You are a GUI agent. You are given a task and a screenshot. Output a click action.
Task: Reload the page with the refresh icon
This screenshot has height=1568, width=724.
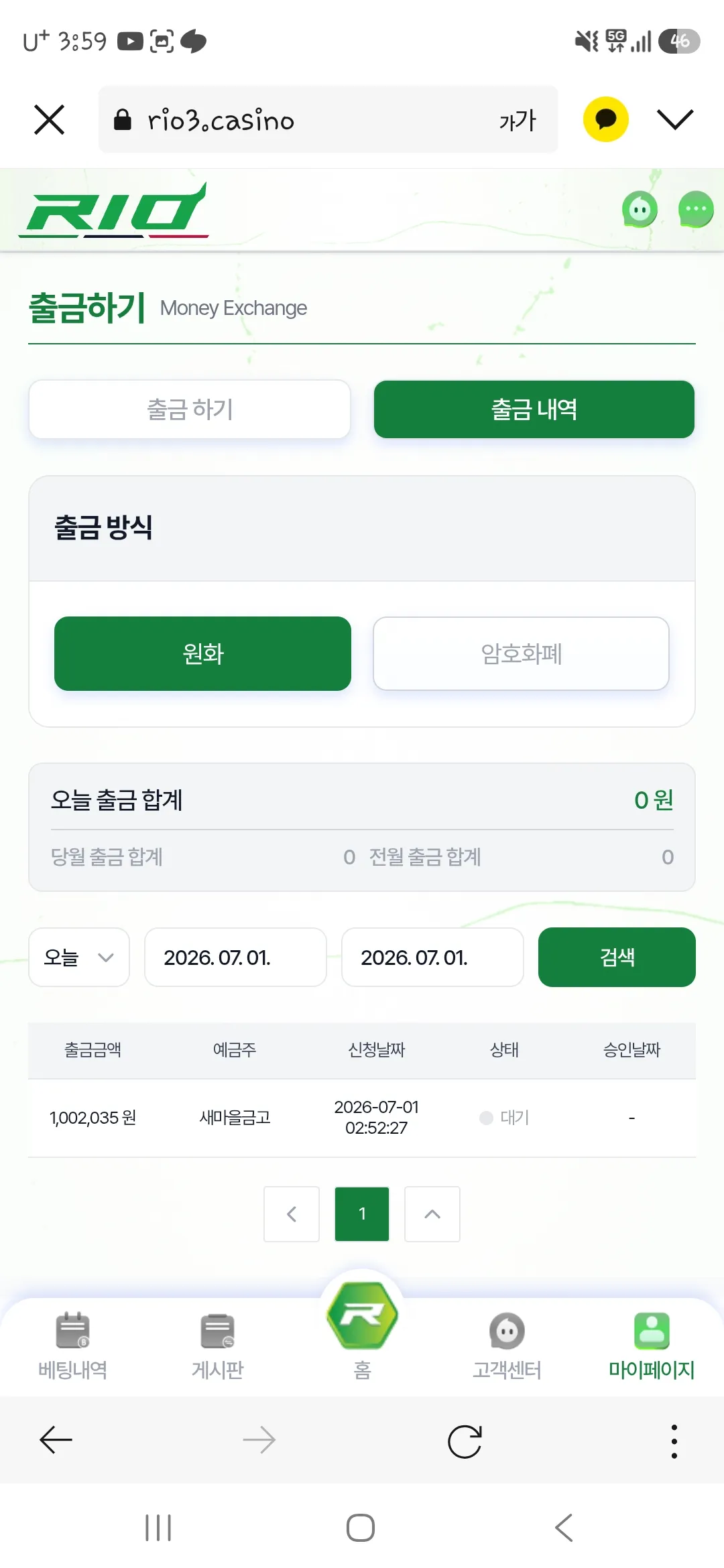point(465,1441)
